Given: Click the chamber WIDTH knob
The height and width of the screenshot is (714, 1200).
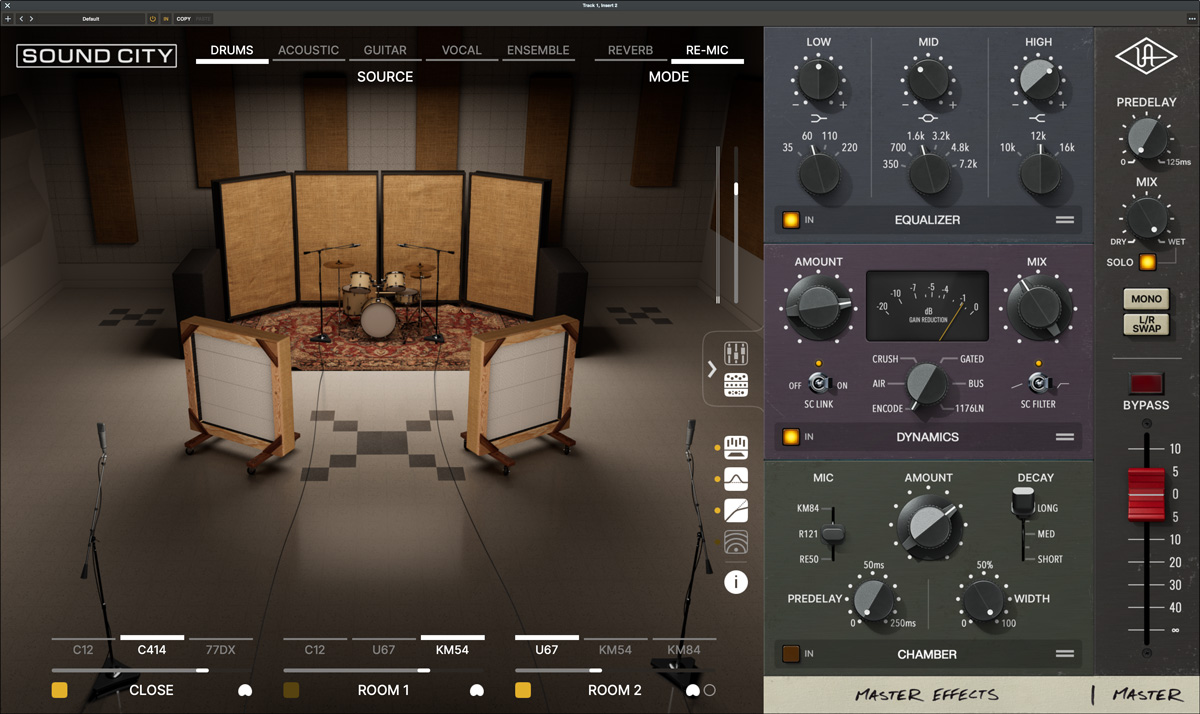Looking at the screenshot, I should coord(984,601).
